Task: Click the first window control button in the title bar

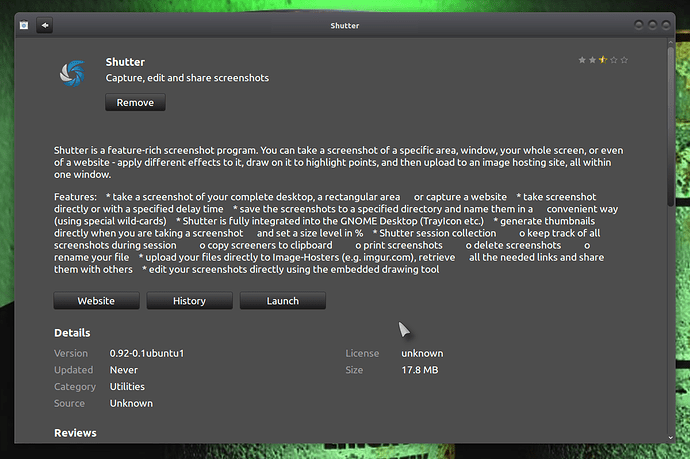Action: (639, 25)
